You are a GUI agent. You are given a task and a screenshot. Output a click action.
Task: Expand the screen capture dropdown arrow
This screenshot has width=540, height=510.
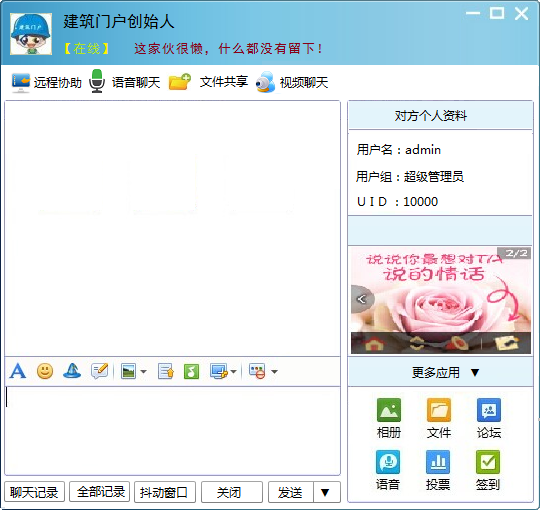point(233,372)
